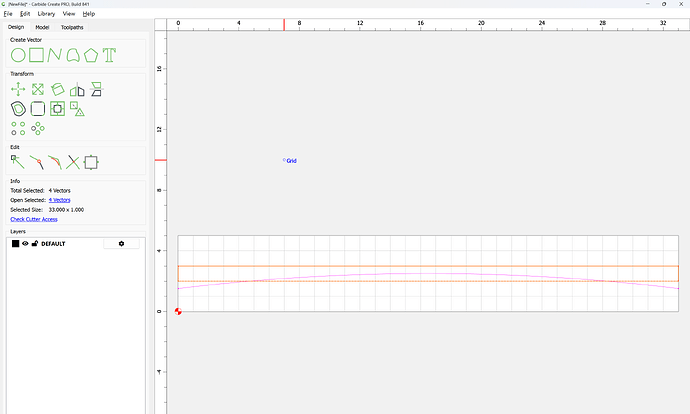690x414 pixels.
Task: Switch to the Model tab
Action: click(42, 27)
